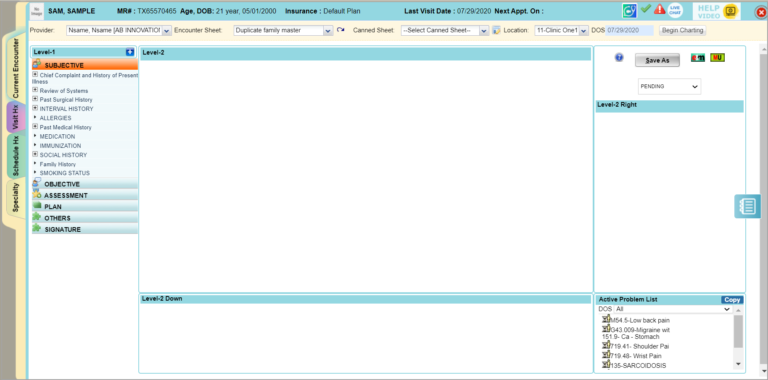The width and height of the screenshot is (768, 380).
Task: Click the DOS date field
Action: [x=629, y=30]
